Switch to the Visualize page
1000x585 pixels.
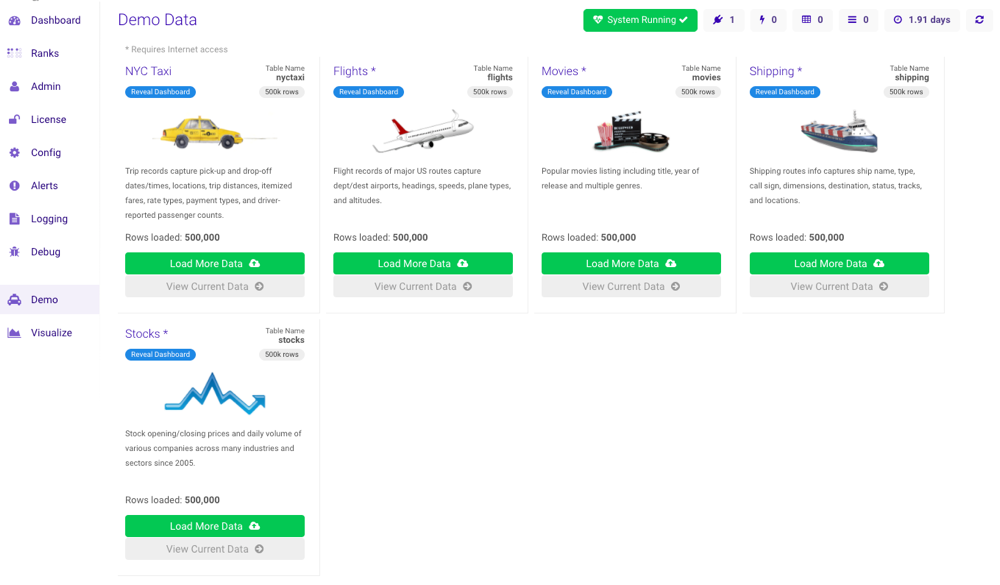(x=51, y=332)
